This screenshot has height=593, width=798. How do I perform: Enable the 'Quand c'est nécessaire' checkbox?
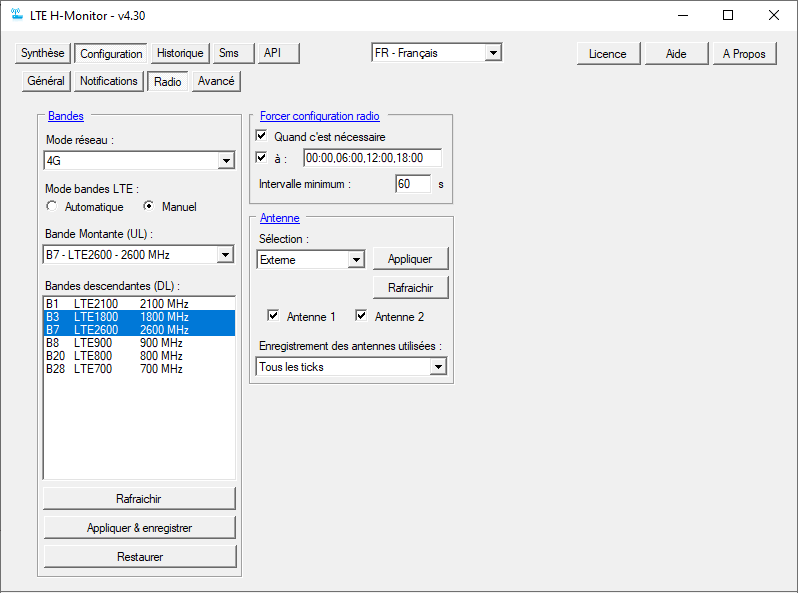(x=262, y=136)
